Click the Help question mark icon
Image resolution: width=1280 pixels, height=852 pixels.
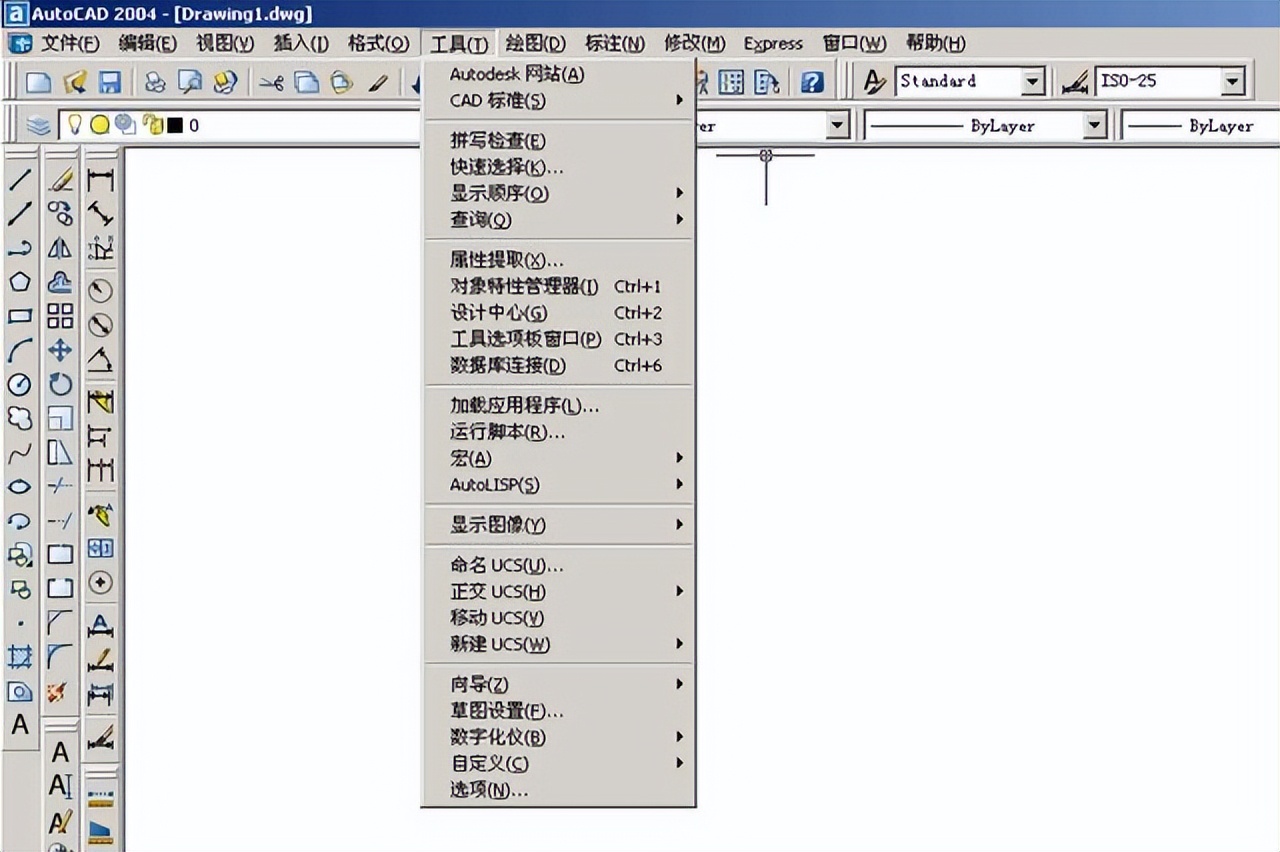click(812, 81)
